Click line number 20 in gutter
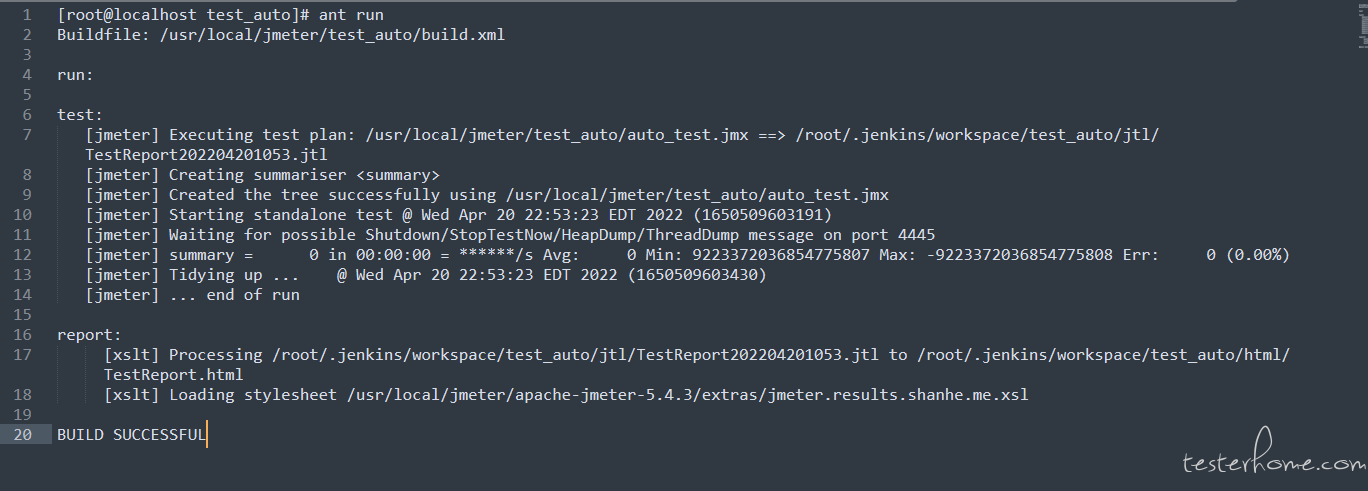This screenshot has width=1368, height=491. pos(23,435)
